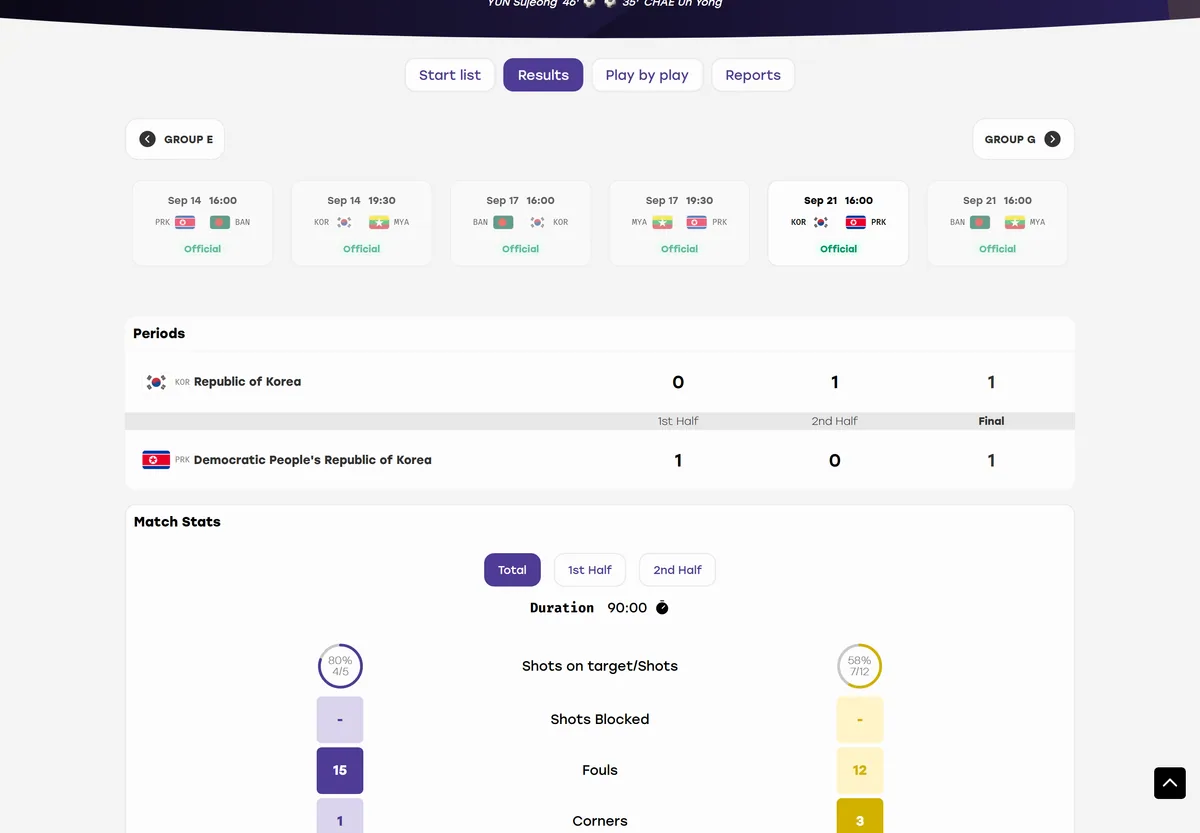Click the Fouls stat label
The width and height of the screenshot is (1200, 833).
[600, 770]
